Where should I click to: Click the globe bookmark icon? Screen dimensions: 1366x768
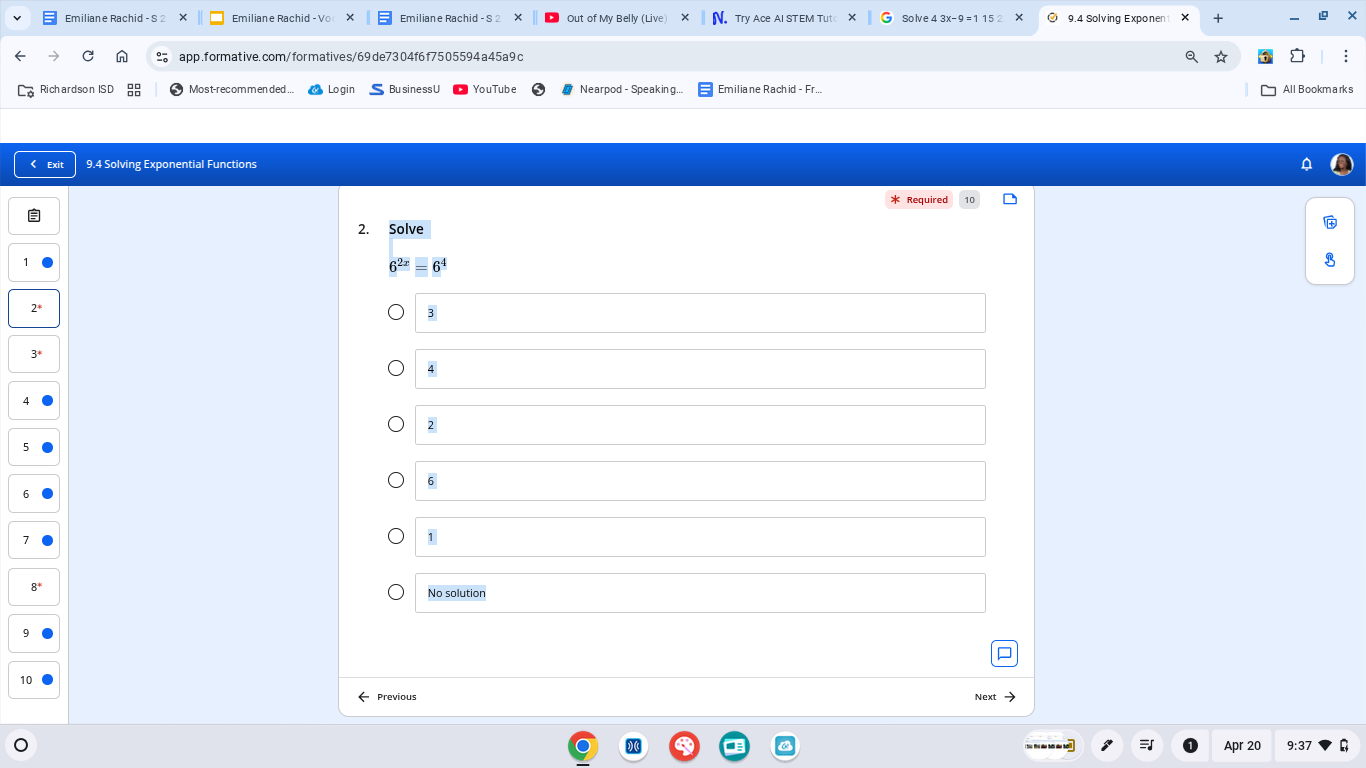tap(538, 89)
